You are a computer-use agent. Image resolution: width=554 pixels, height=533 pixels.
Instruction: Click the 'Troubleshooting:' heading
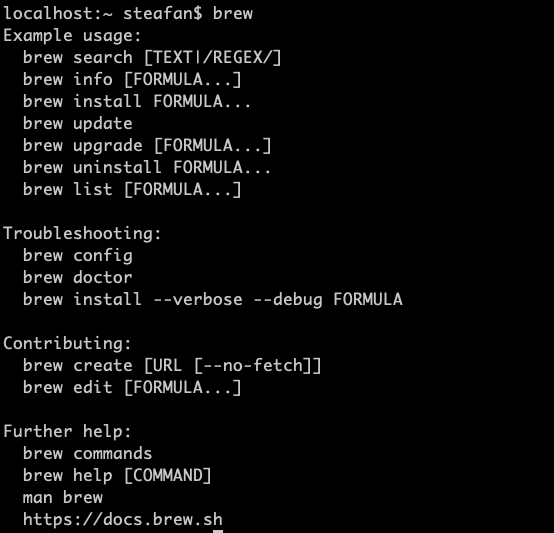tap(82, 233)
